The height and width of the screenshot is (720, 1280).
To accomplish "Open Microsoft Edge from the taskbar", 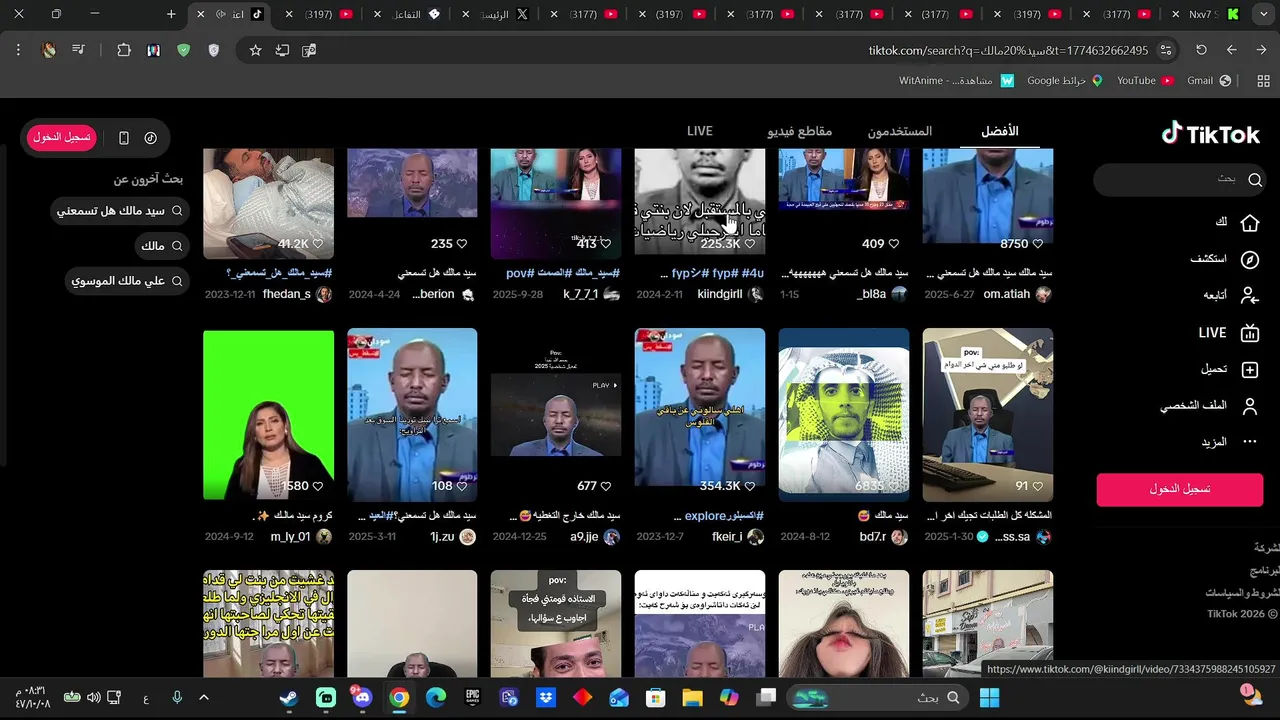I will point(436,697).
